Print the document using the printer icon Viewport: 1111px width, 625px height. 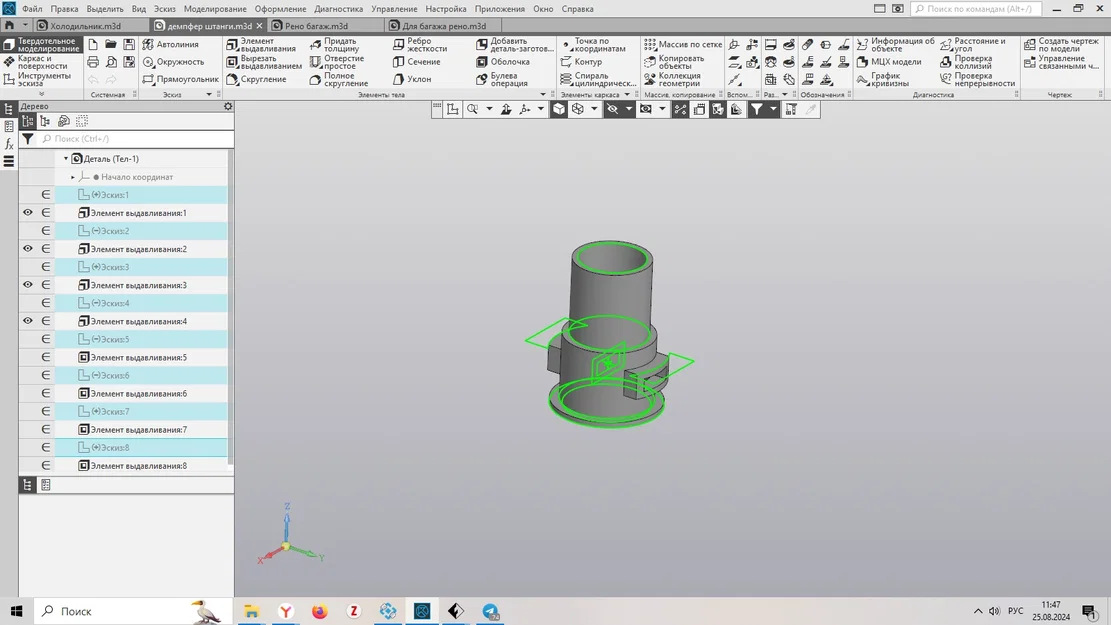coord(93,62)
